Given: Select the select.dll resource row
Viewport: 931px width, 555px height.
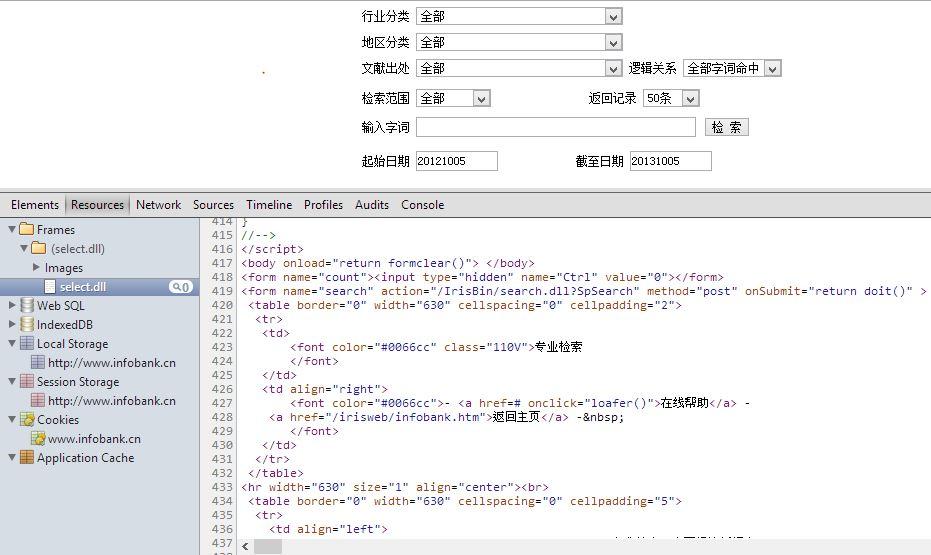Looking at the screenshot, I should tap(100, 287).
